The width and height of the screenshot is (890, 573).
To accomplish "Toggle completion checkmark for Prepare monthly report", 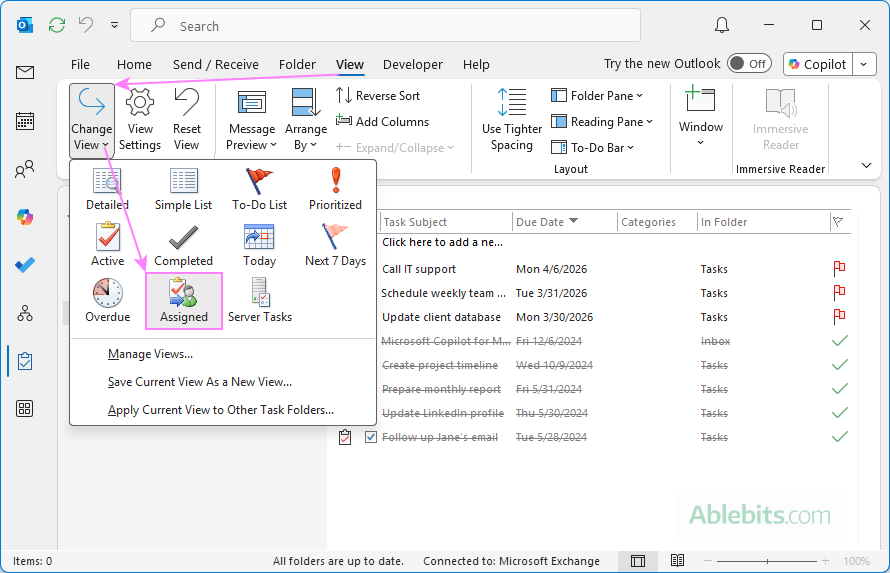I will pos(839,389).
